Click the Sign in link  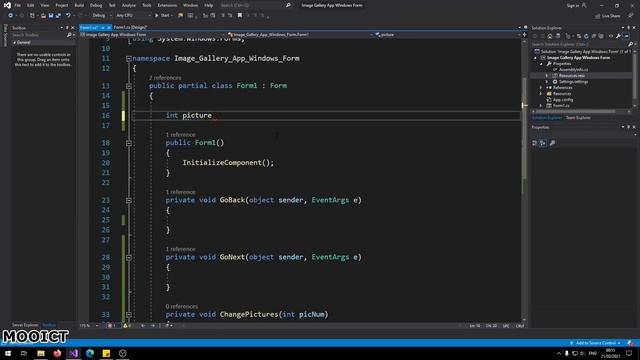pyautogui.click(x=573, y=5)
